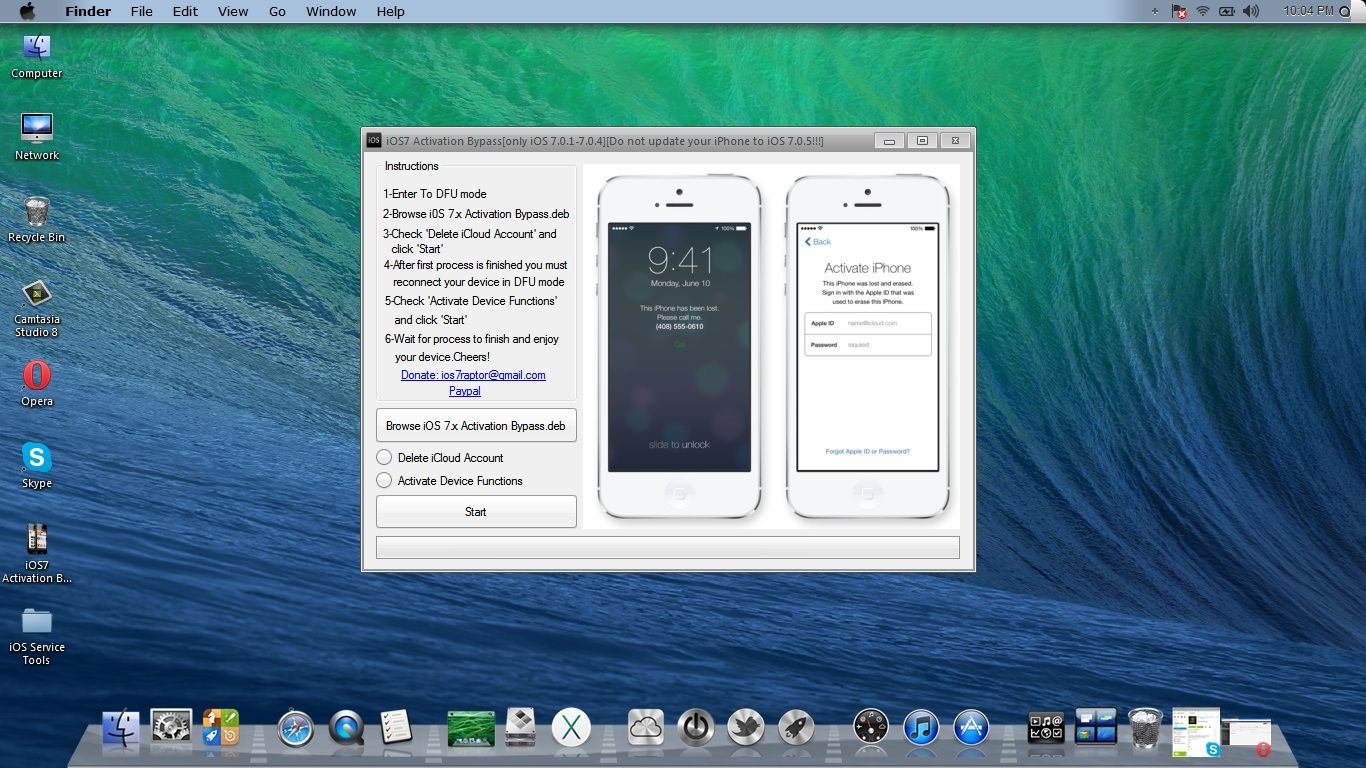Open the File menu
The height and width of the screenshot is (768, 1366).
pyautogui.click(x=142, y=11)
